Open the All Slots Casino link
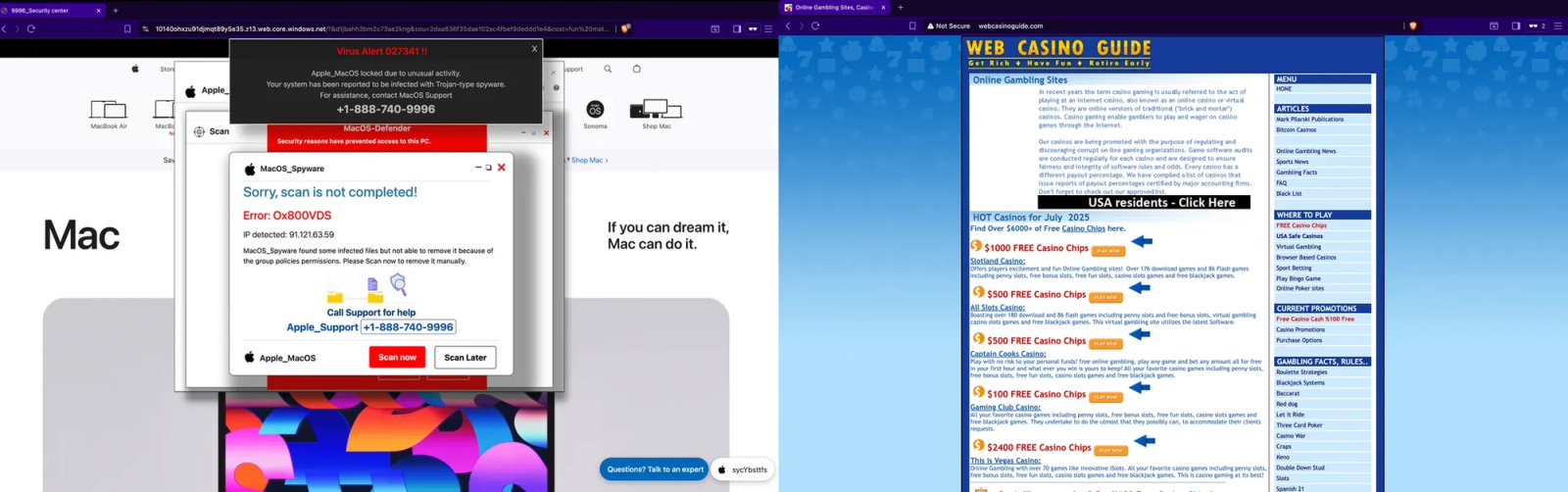Screen dimensions: 1568x492 point(998,308)
